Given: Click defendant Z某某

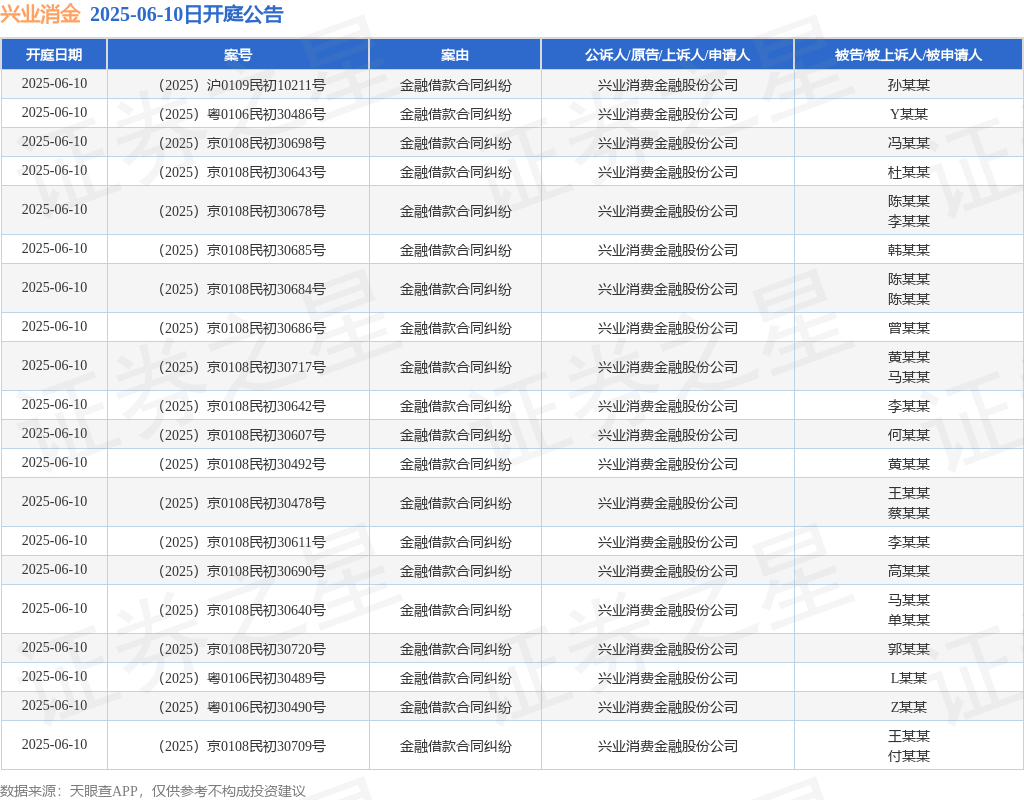Looking at the screenshot, I should pos(908,707).
